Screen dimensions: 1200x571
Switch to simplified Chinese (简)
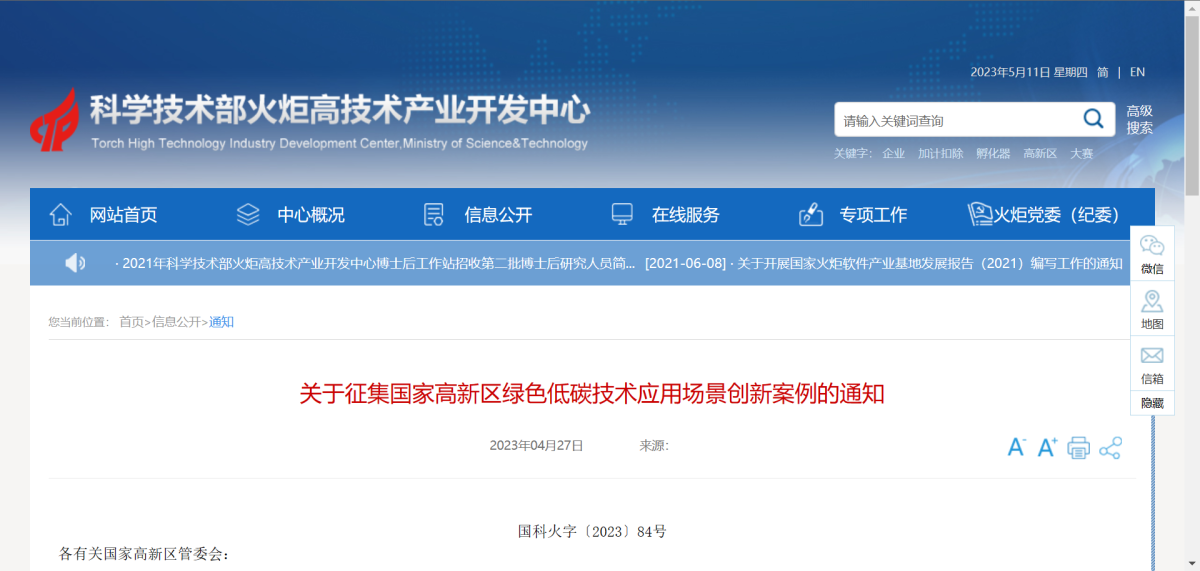[1102, 72]
